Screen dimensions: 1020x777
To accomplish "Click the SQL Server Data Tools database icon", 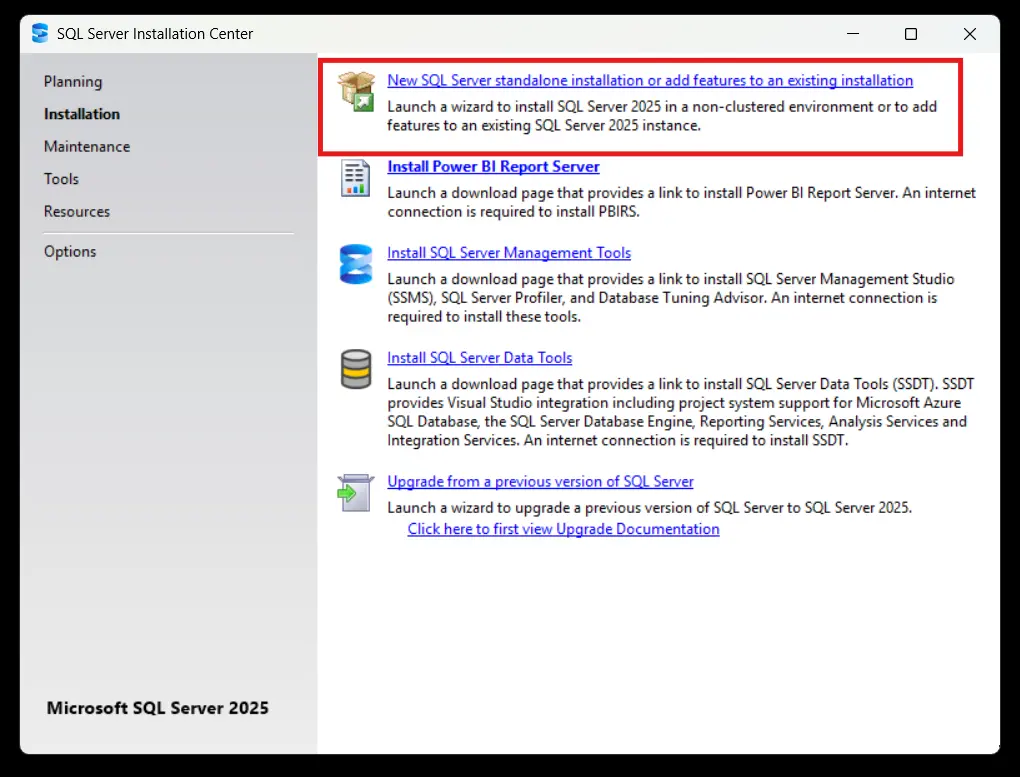I will coord(356,369).
